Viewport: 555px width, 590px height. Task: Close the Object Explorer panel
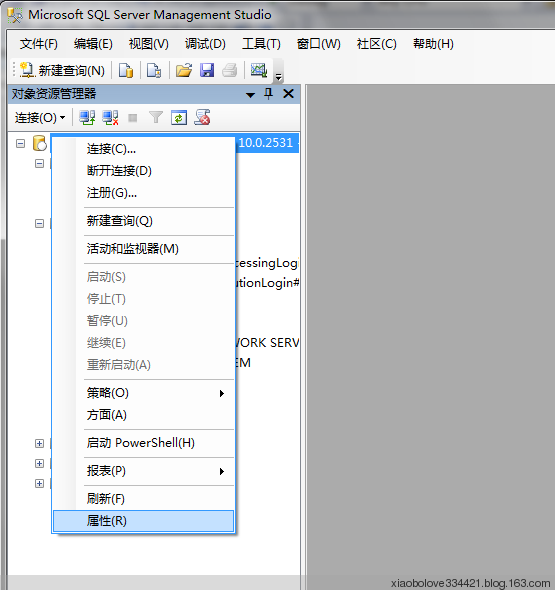point(289,93)
